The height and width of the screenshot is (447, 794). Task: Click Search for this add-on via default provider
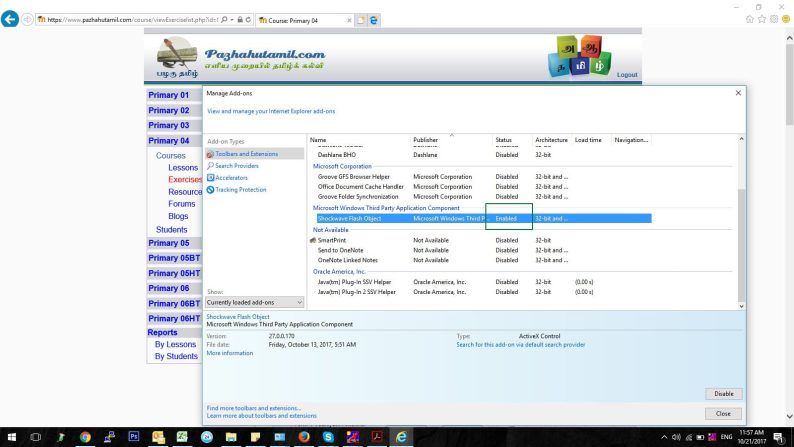pos(521,345)
